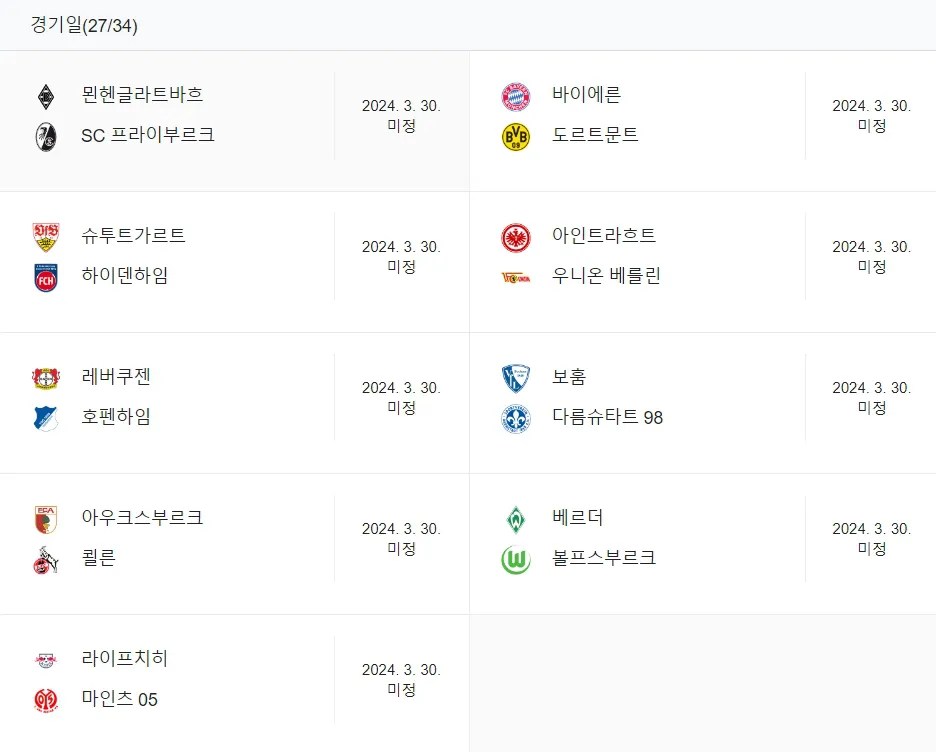
Task: Click the Borussia Dortmund BVB logo
Action: tap(516, 137)
